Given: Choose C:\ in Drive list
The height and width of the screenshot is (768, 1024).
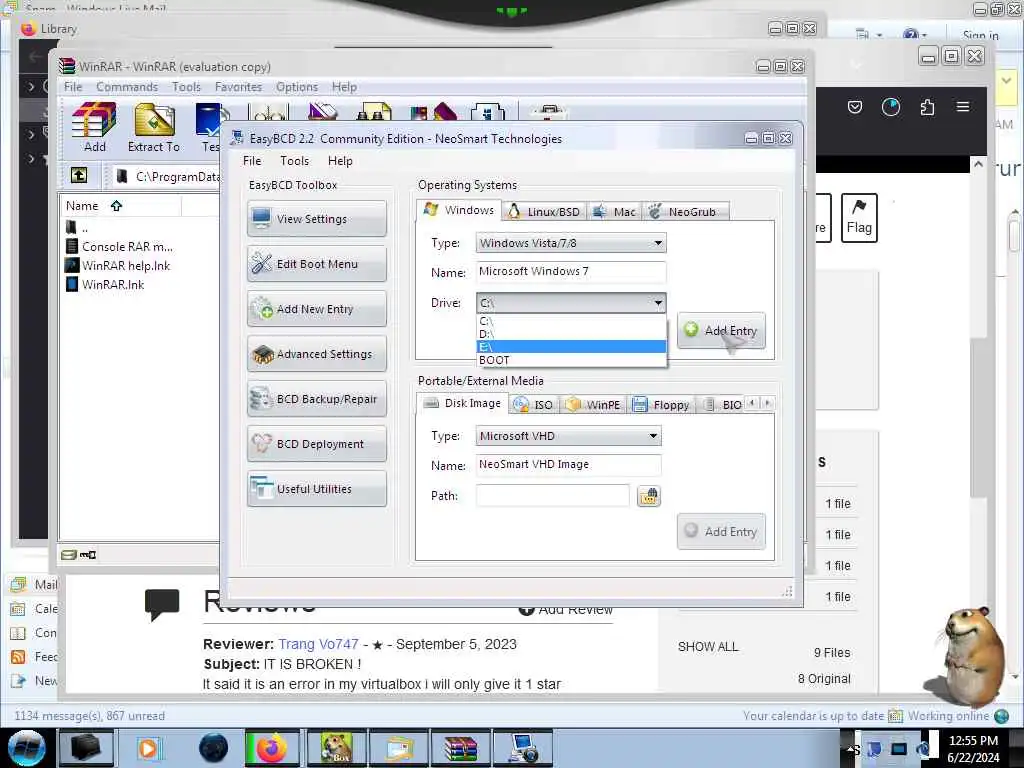Looking at the screenshot, I should tap(571, 321).
